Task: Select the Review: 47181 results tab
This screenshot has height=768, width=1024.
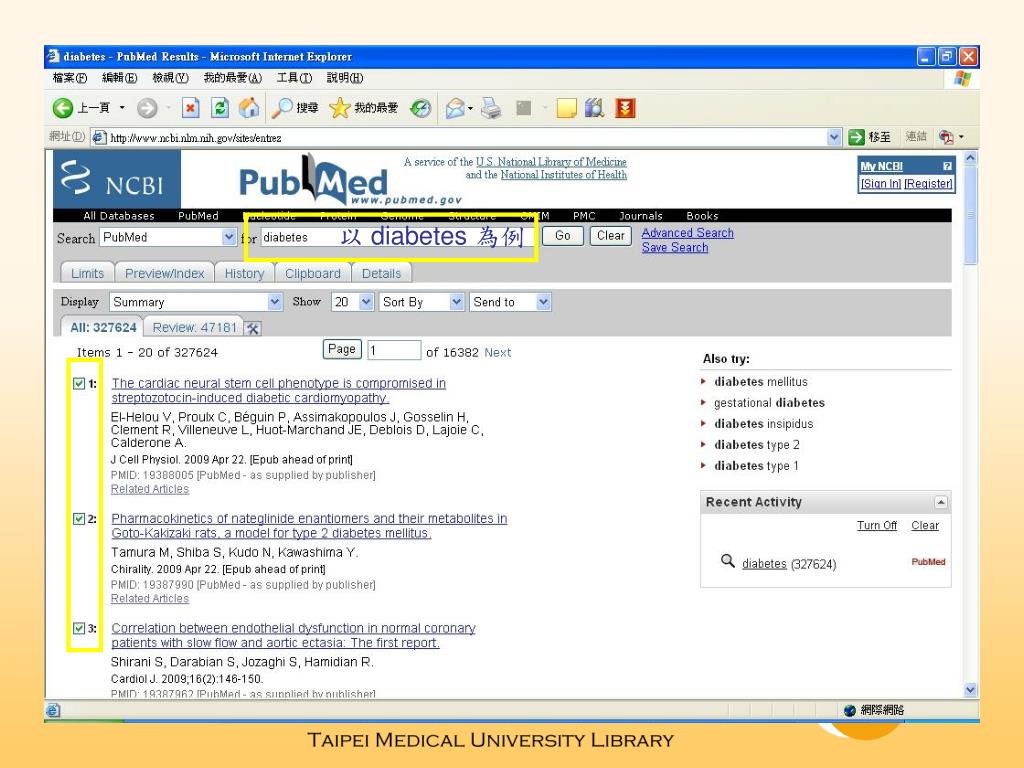Action: tap(194, 327)
